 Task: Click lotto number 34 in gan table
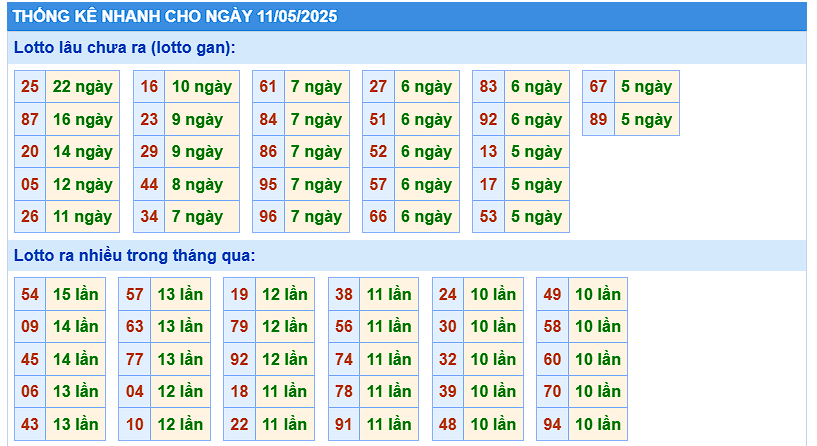tap(149, 216)
